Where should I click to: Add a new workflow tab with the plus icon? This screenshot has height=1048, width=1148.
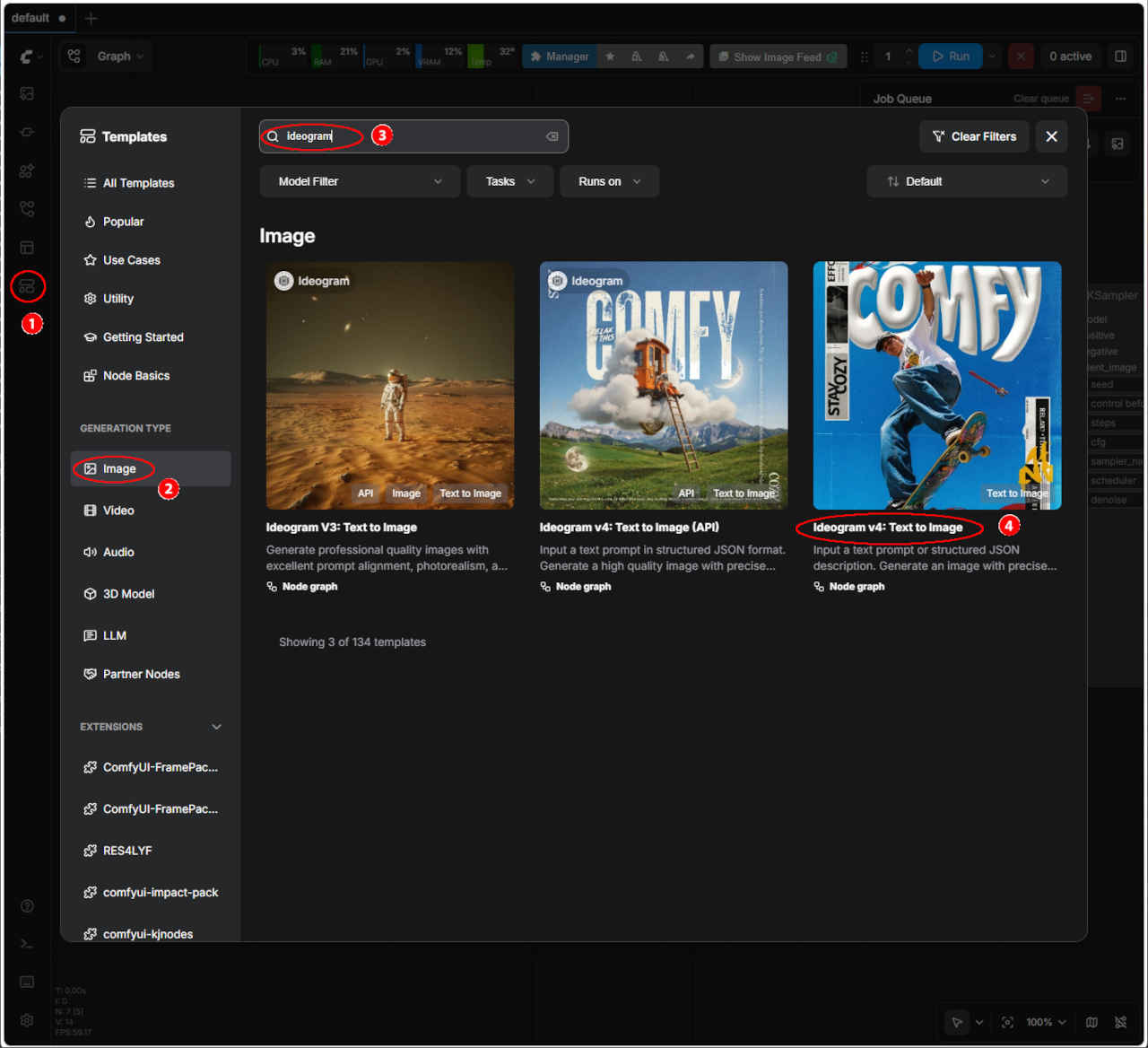point(91,18)
